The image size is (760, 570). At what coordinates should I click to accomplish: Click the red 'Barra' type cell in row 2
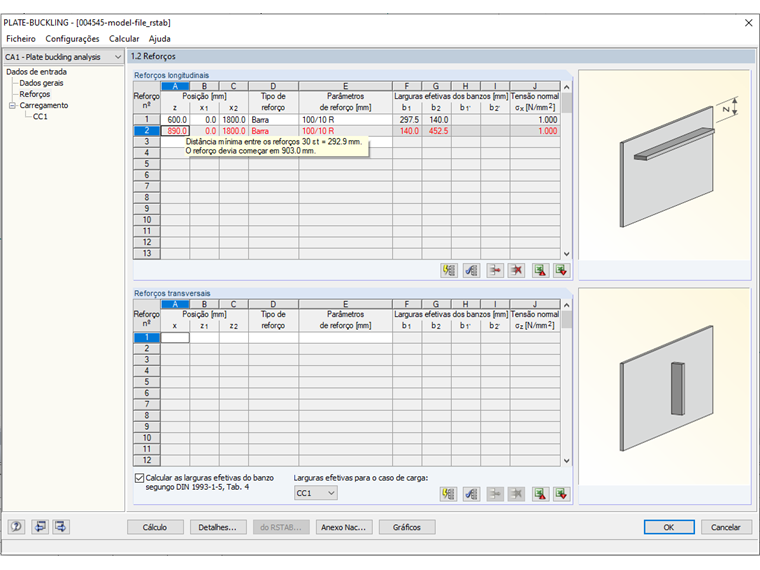pos(274,131)
